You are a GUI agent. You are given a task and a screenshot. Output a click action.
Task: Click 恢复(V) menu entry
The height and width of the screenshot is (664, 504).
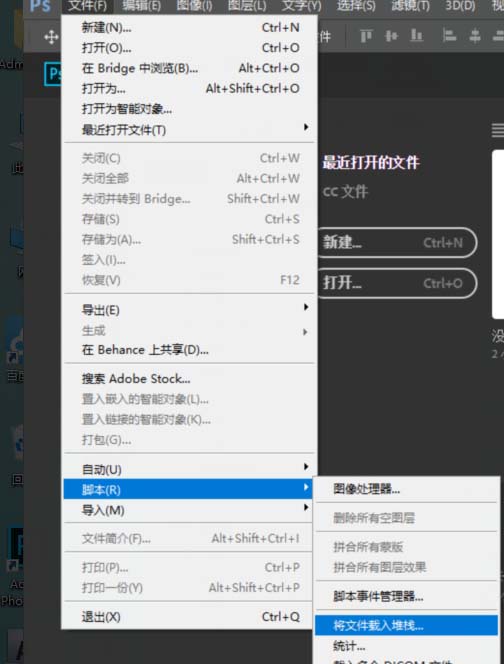(190, 280)
